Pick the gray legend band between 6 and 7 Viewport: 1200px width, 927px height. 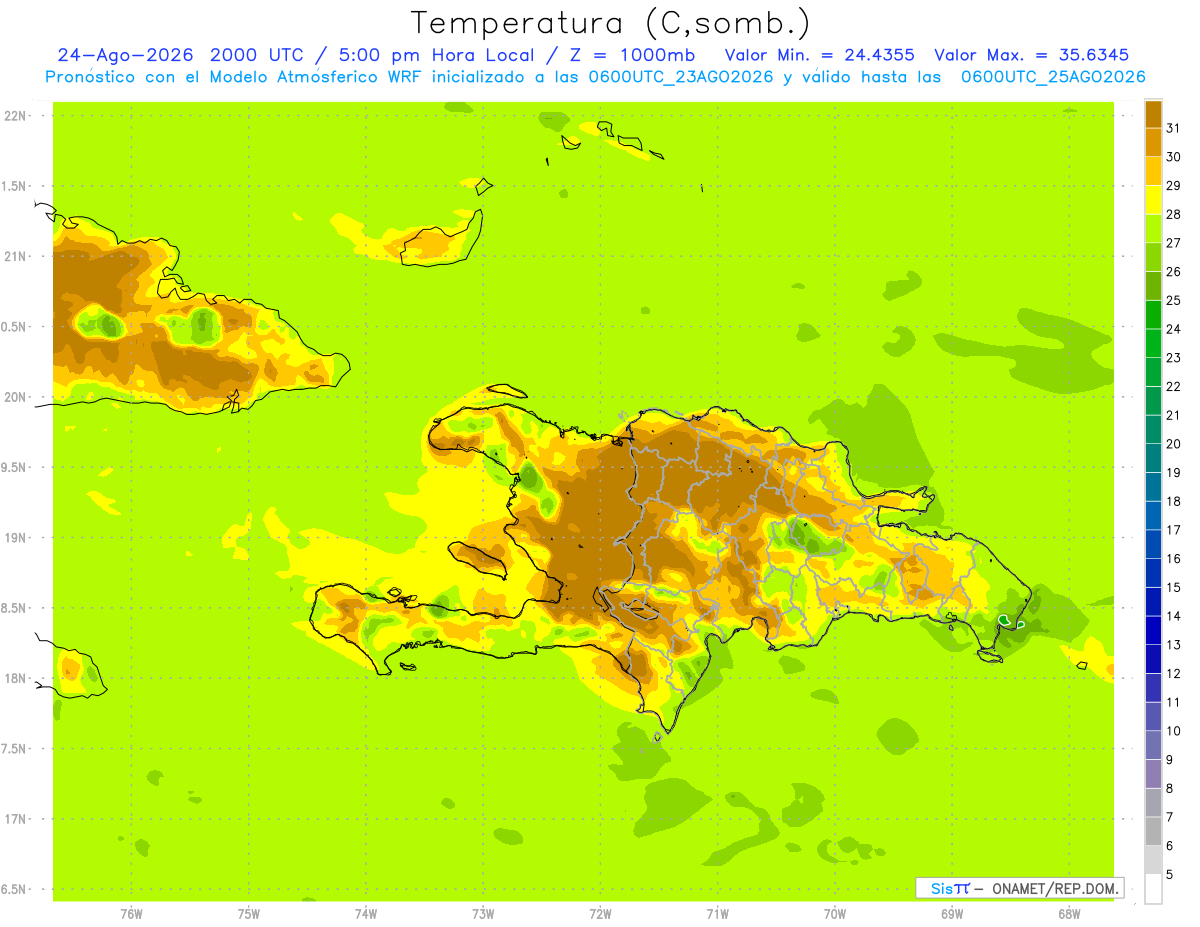(x=1153, y=831)
